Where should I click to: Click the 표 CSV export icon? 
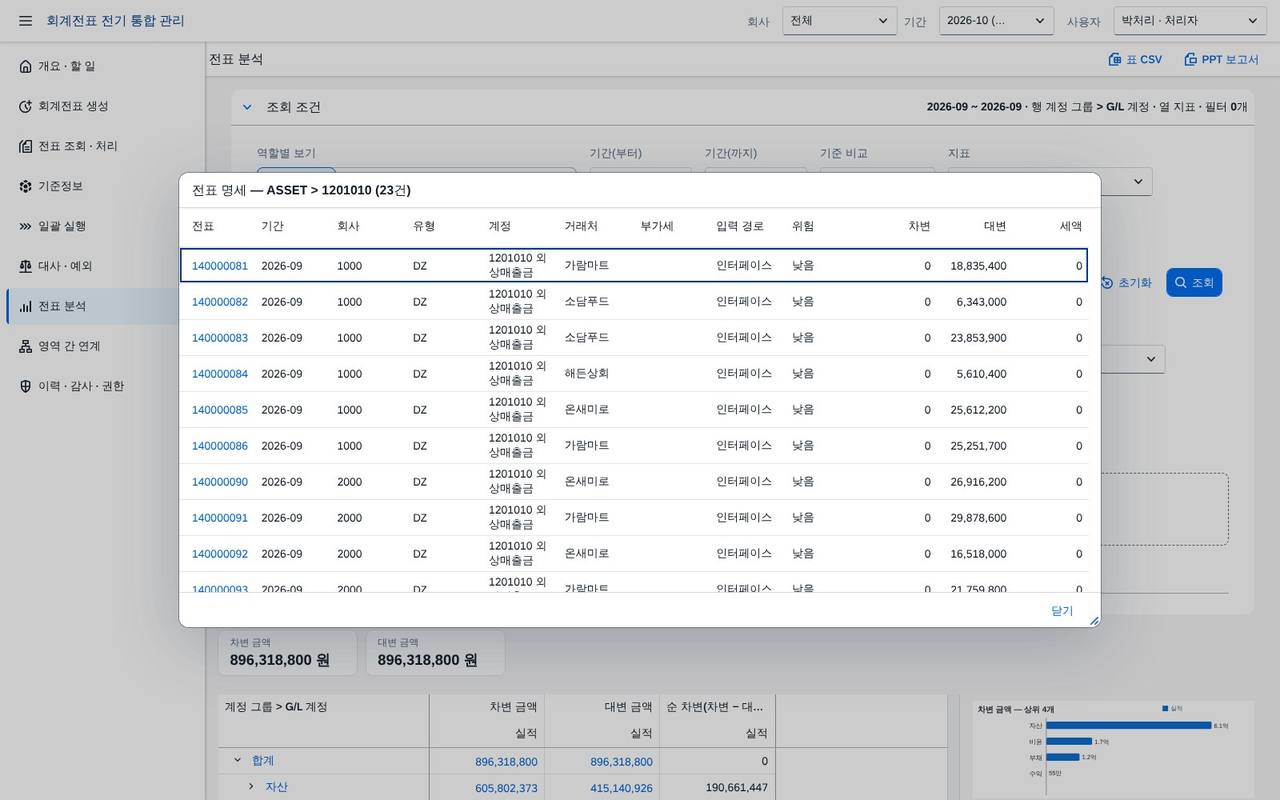tap(1115, 60)
